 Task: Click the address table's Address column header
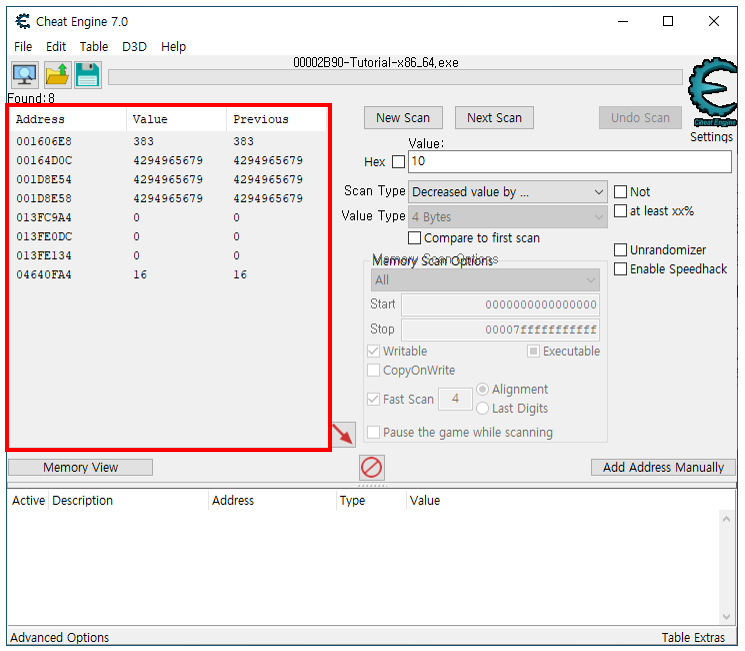272,500
